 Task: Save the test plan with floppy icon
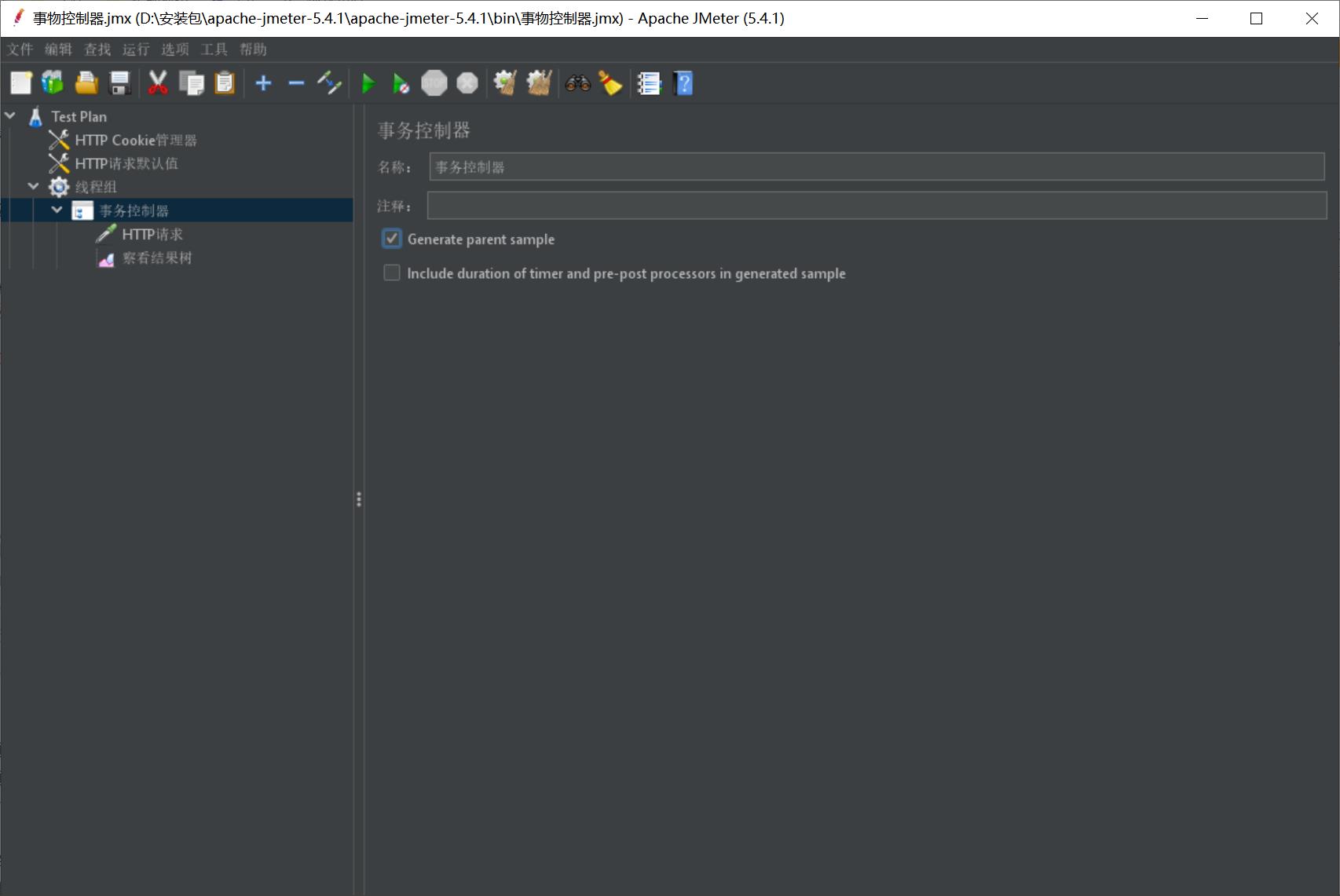[x=119, y=83]
